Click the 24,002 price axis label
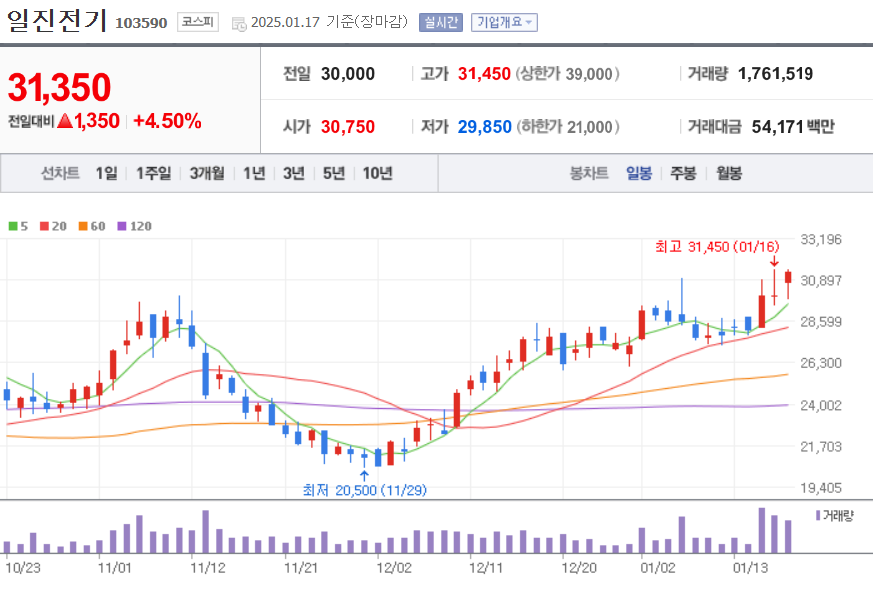This screenshot has height=591, width=873. point(821,406)
